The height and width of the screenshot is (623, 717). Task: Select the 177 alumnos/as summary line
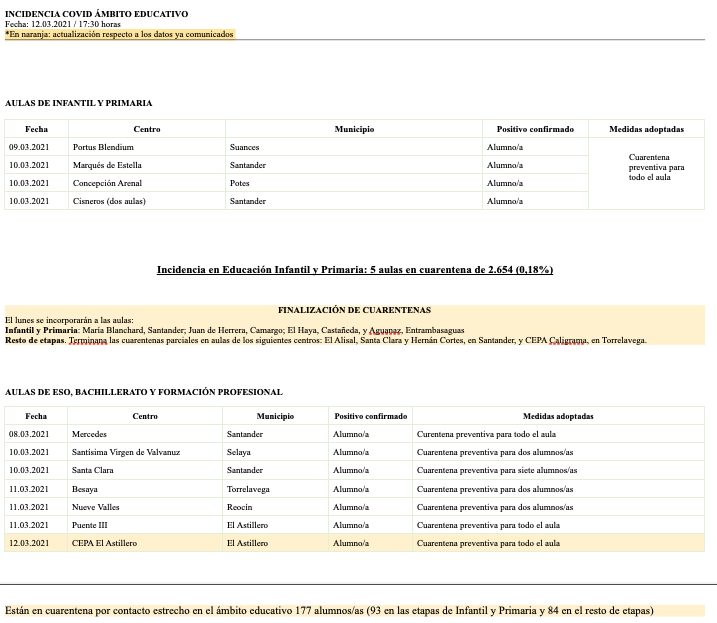coord(329,610)
